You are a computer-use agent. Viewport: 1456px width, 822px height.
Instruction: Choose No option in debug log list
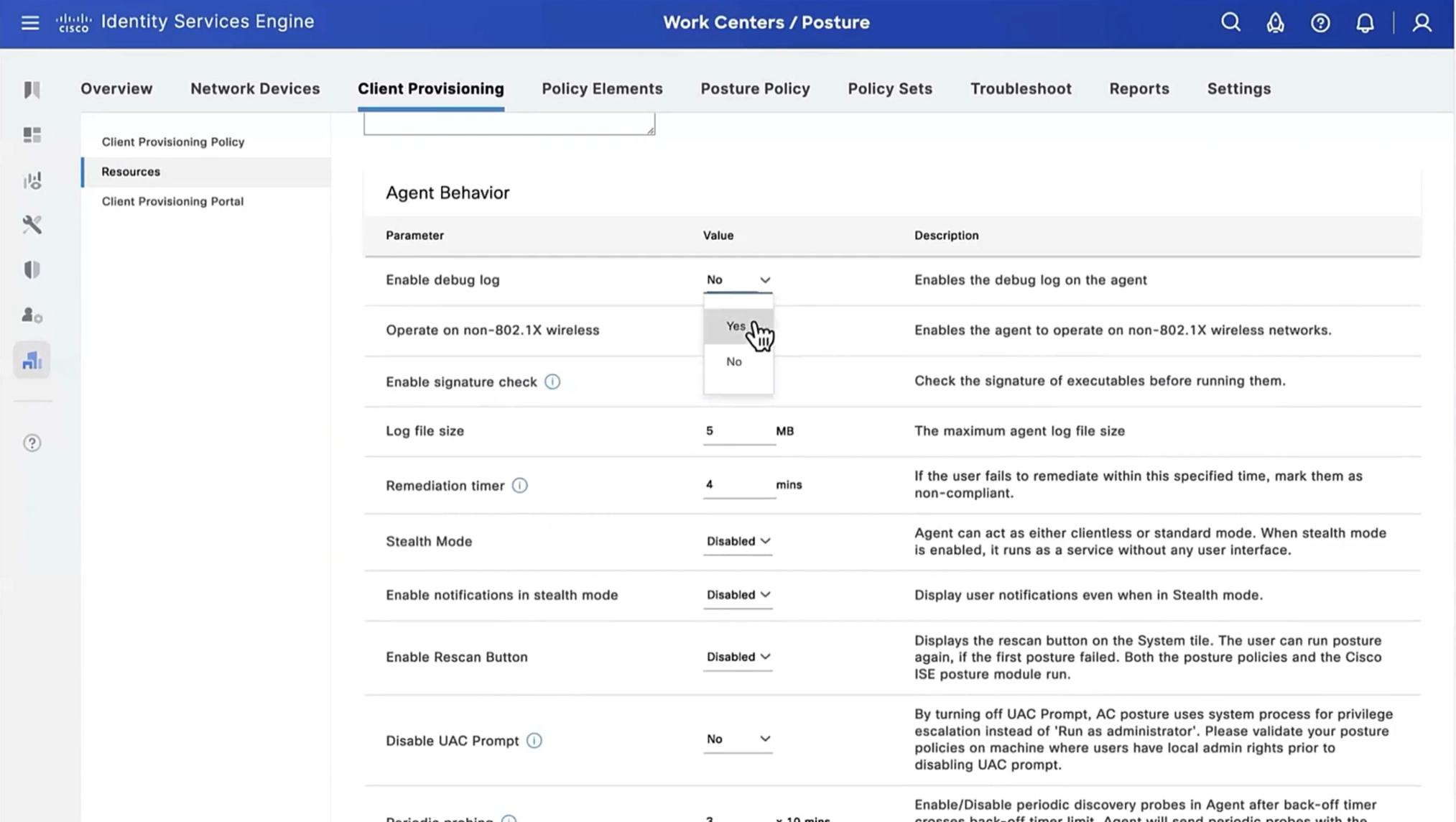click(733, 361)
